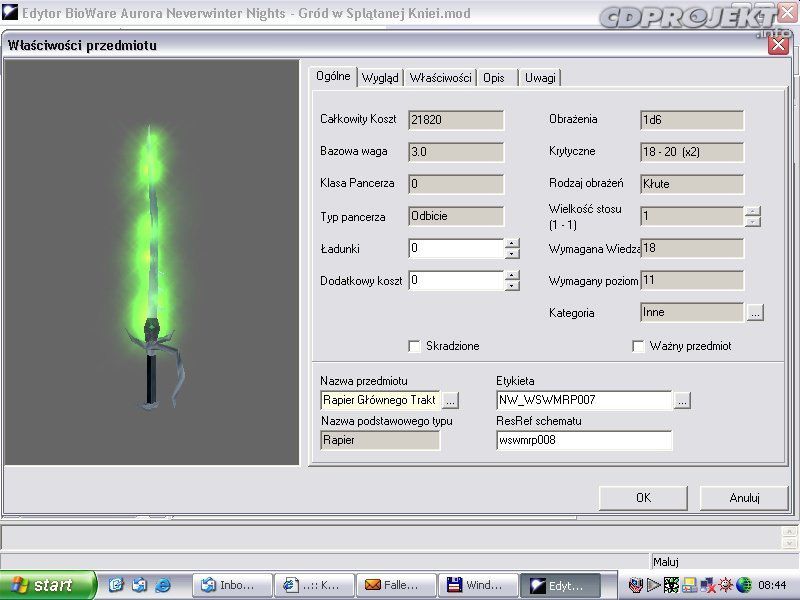Click the browse button beside Etykieta

coord(682,401)
